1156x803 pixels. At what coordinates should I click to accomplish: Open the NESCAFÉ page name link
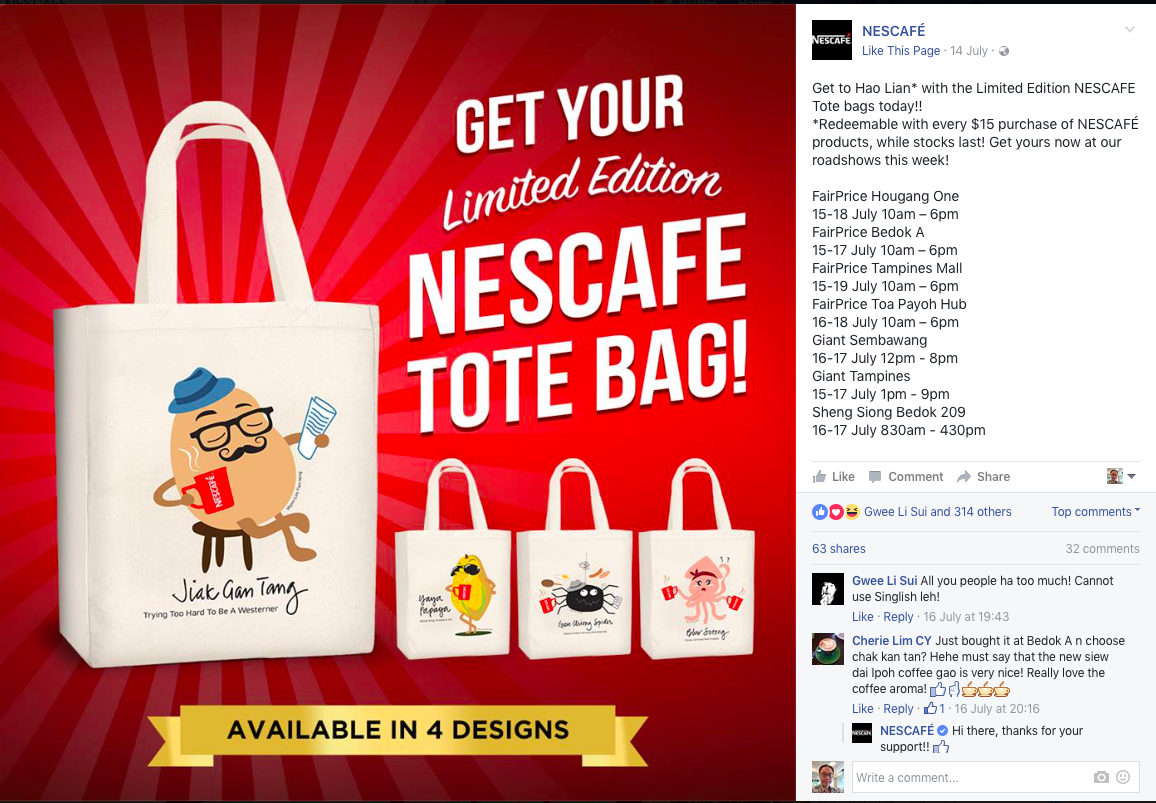894,31
